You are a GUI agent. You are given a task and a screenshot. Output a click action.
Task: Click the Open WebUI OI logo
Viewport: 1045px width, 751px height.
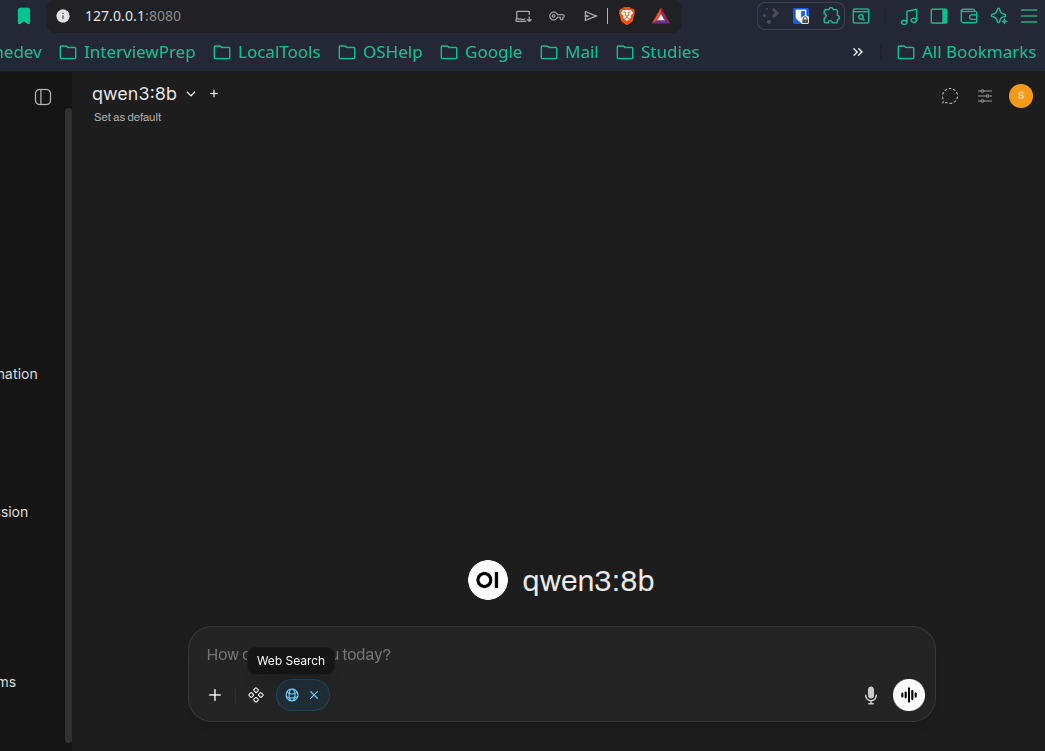point(488,580)
